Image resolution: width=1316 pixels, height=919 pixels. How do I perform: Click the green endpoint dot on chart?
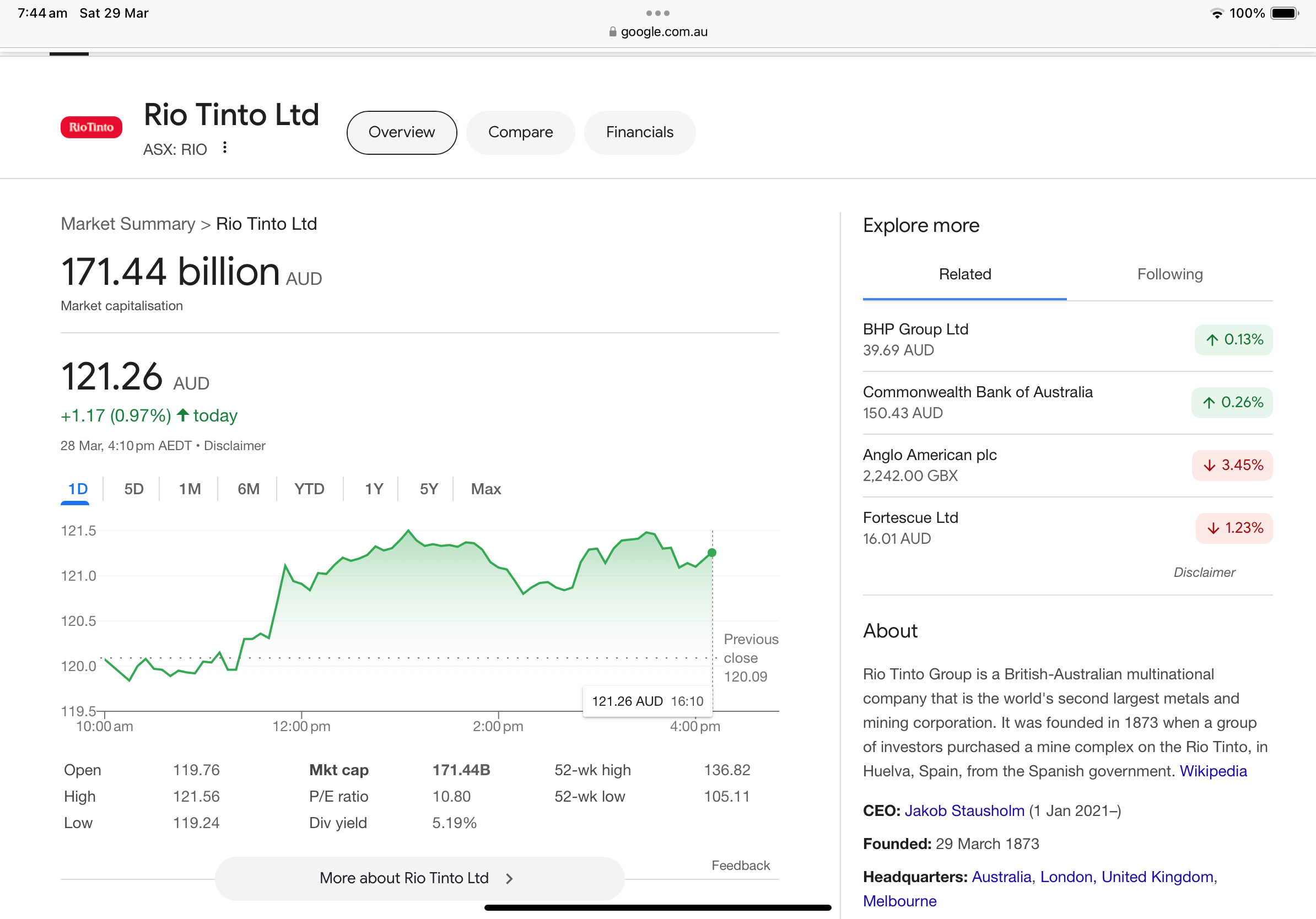(x=712, y=553)
